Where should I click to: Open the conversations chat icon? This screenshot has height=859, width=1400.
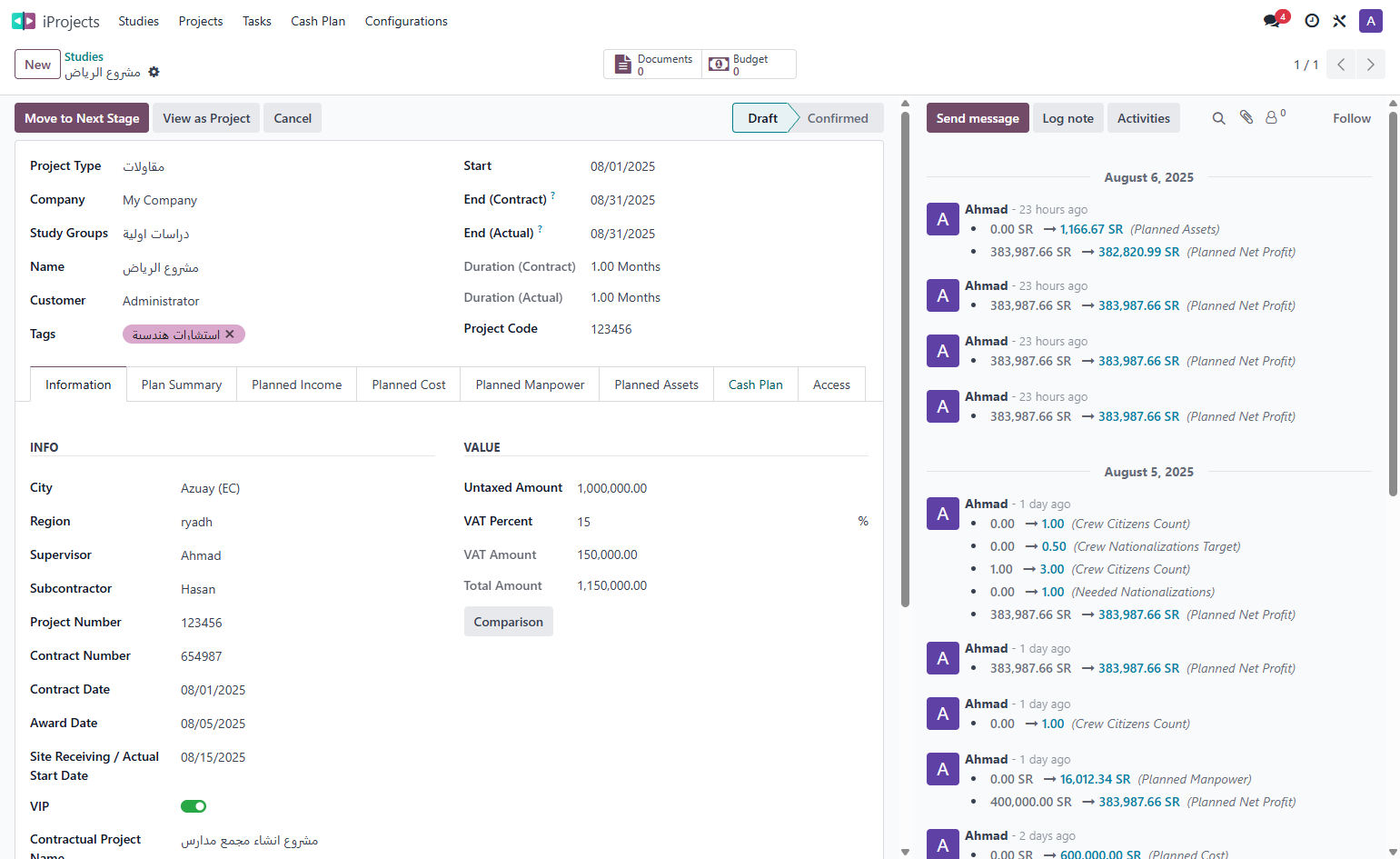click(1272, 21)
